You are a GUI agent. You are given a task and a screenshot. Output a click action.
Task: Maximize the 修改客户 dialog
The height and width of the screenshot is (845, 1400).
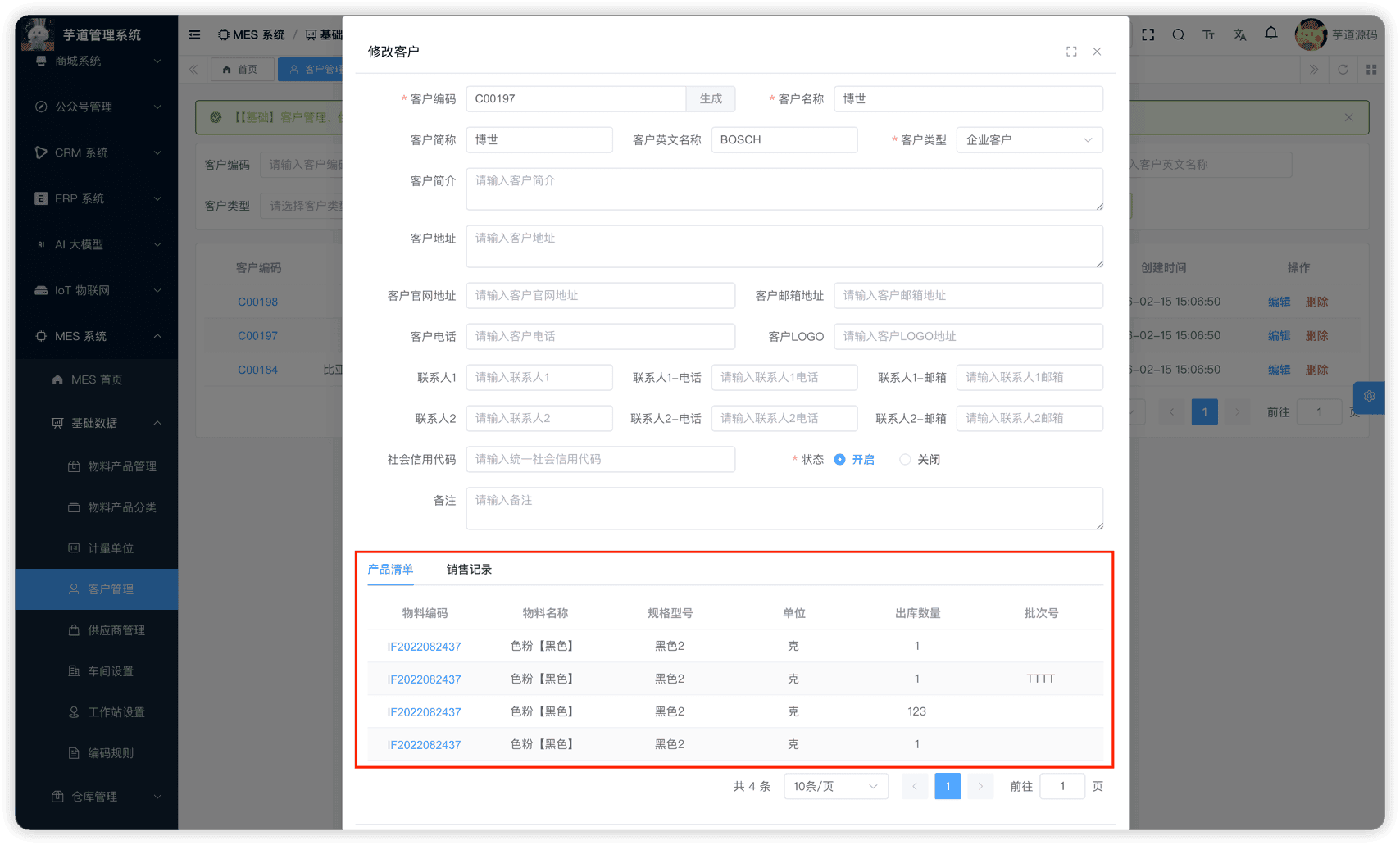[x=1071, y=52]
